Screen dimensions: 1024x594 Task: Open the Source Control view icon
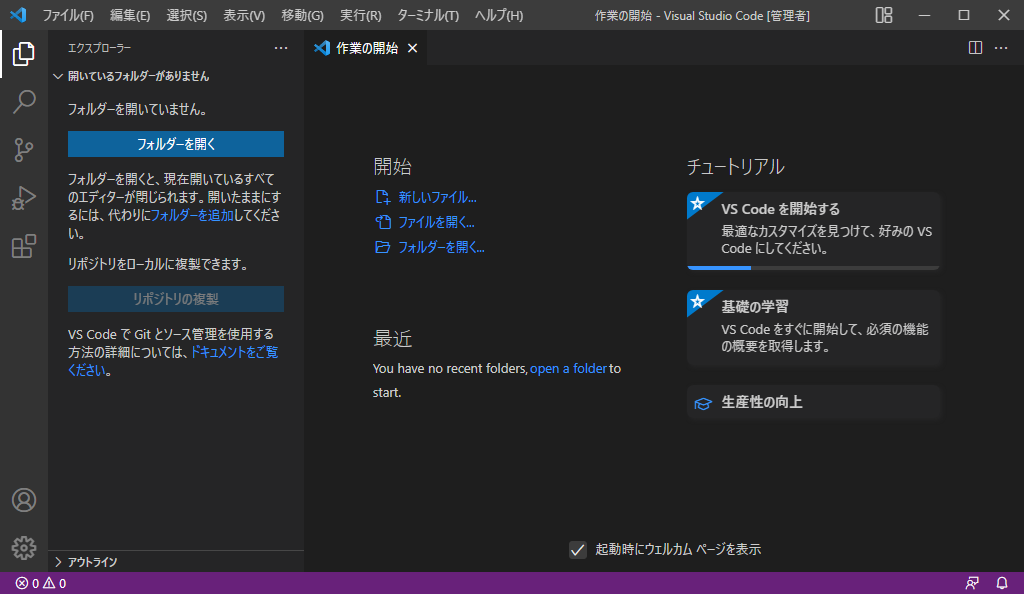coord(24,150)
